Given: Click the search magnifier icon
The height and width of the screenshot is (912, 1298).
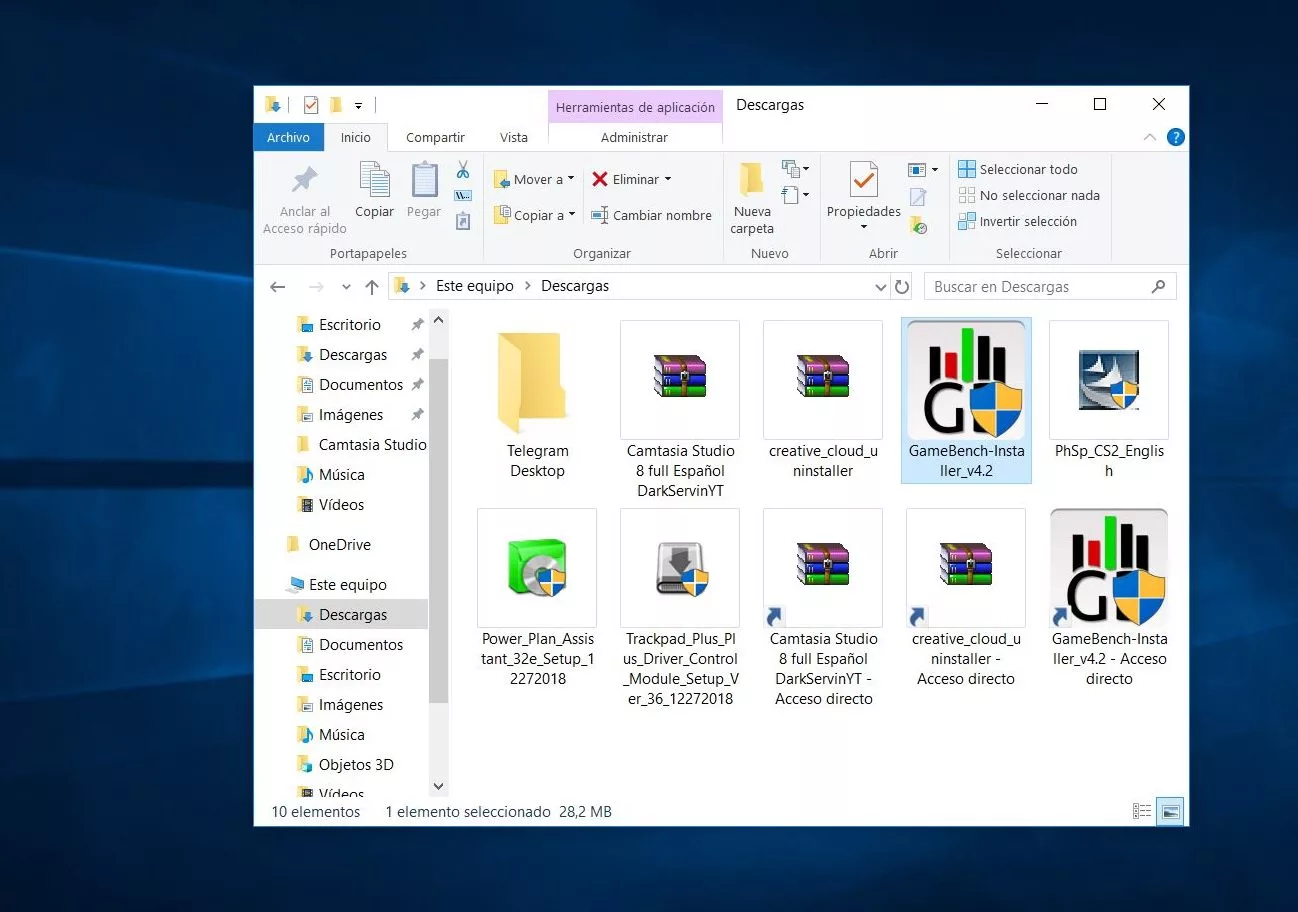Looking at the screenshot, I should tap(1158, 287).
